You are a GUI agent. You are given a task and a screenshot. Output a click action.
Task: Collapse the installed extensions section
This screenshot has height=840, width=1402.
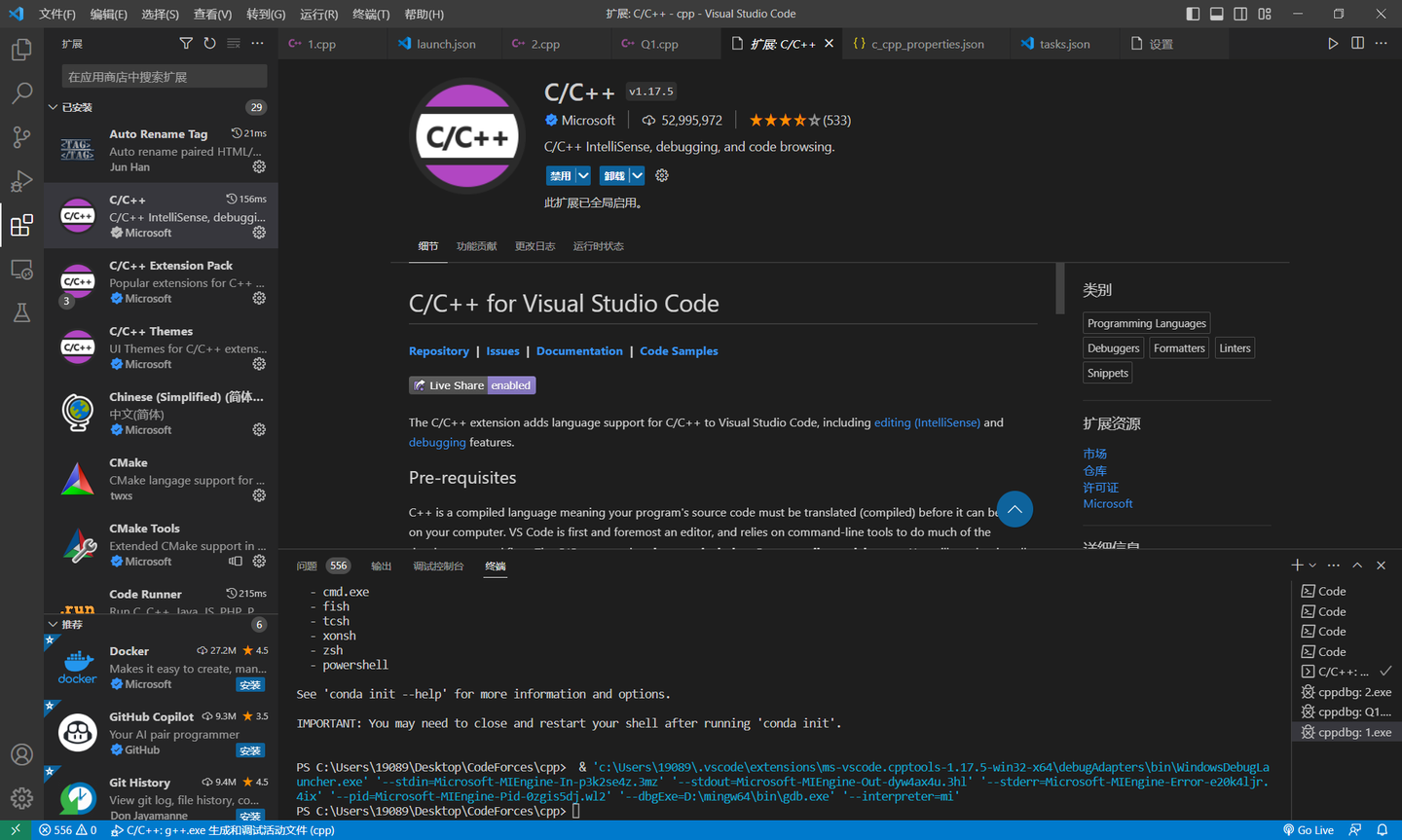(x=55, y=107)
